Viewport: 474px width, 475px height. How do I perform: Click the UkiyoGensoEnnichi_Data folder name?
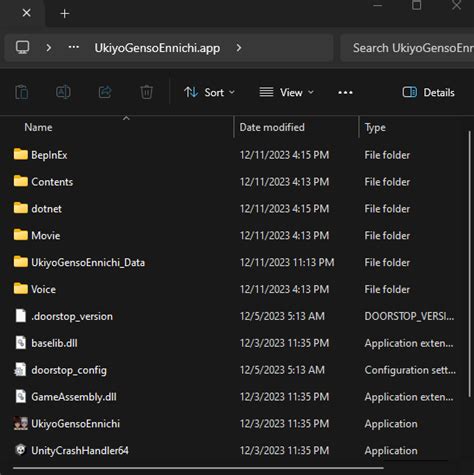[x=88, y=263]
